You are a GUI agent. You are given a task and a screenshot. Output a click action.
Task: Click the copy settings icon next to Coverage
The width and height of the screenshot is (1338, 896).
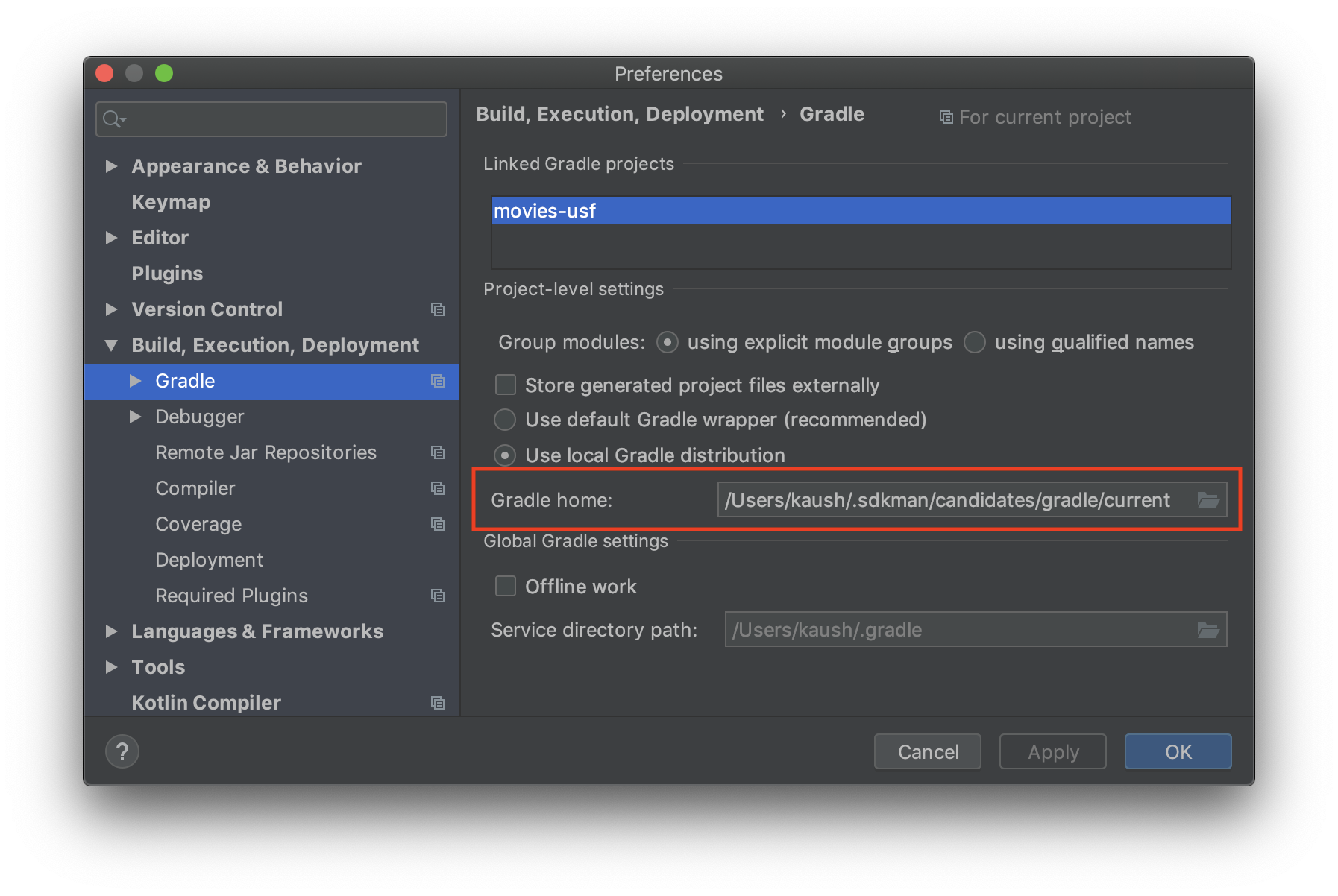coord(438,524)
